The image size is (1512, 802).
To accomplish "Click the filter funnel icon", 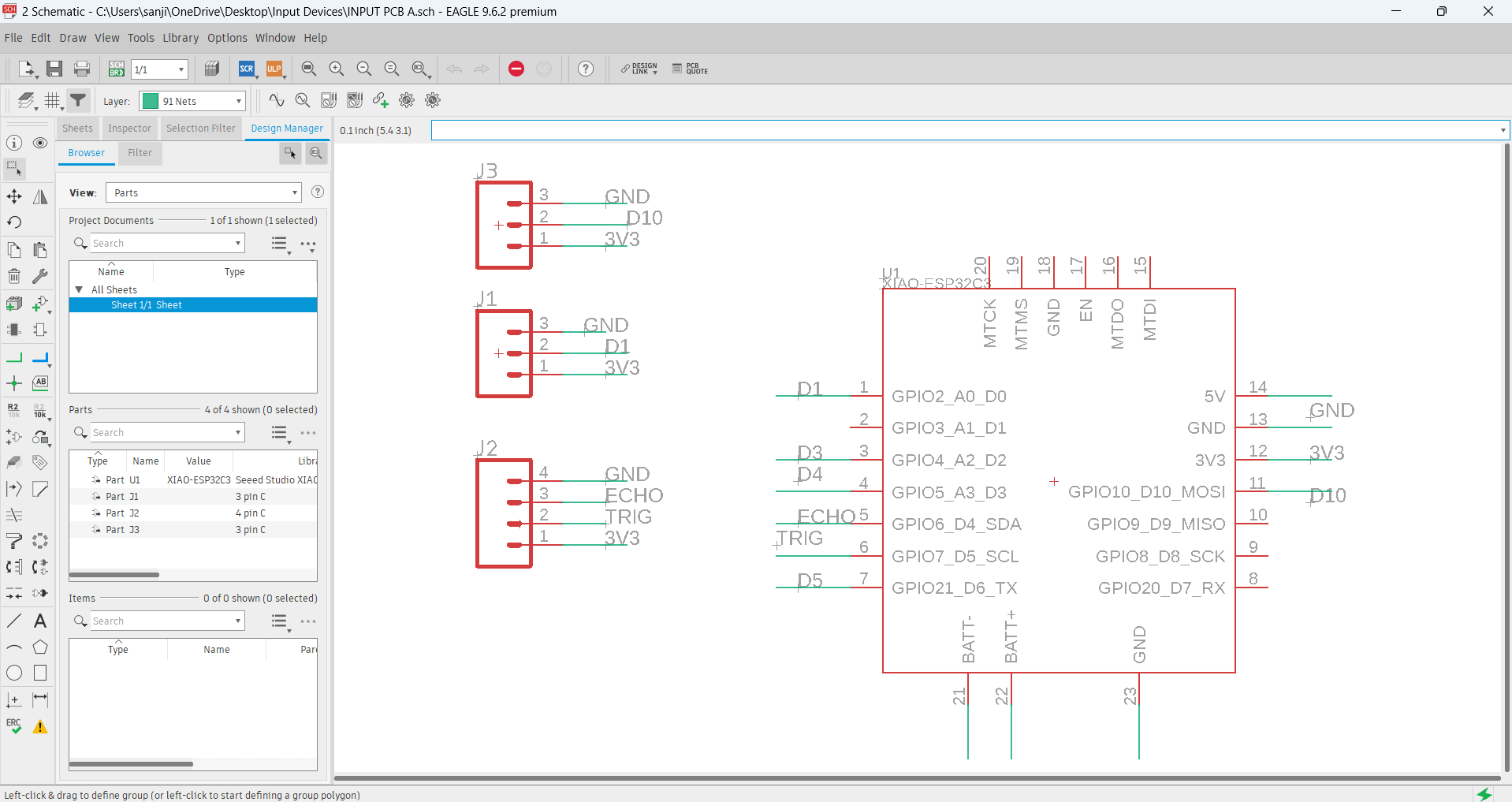I will tap(78, 100).
